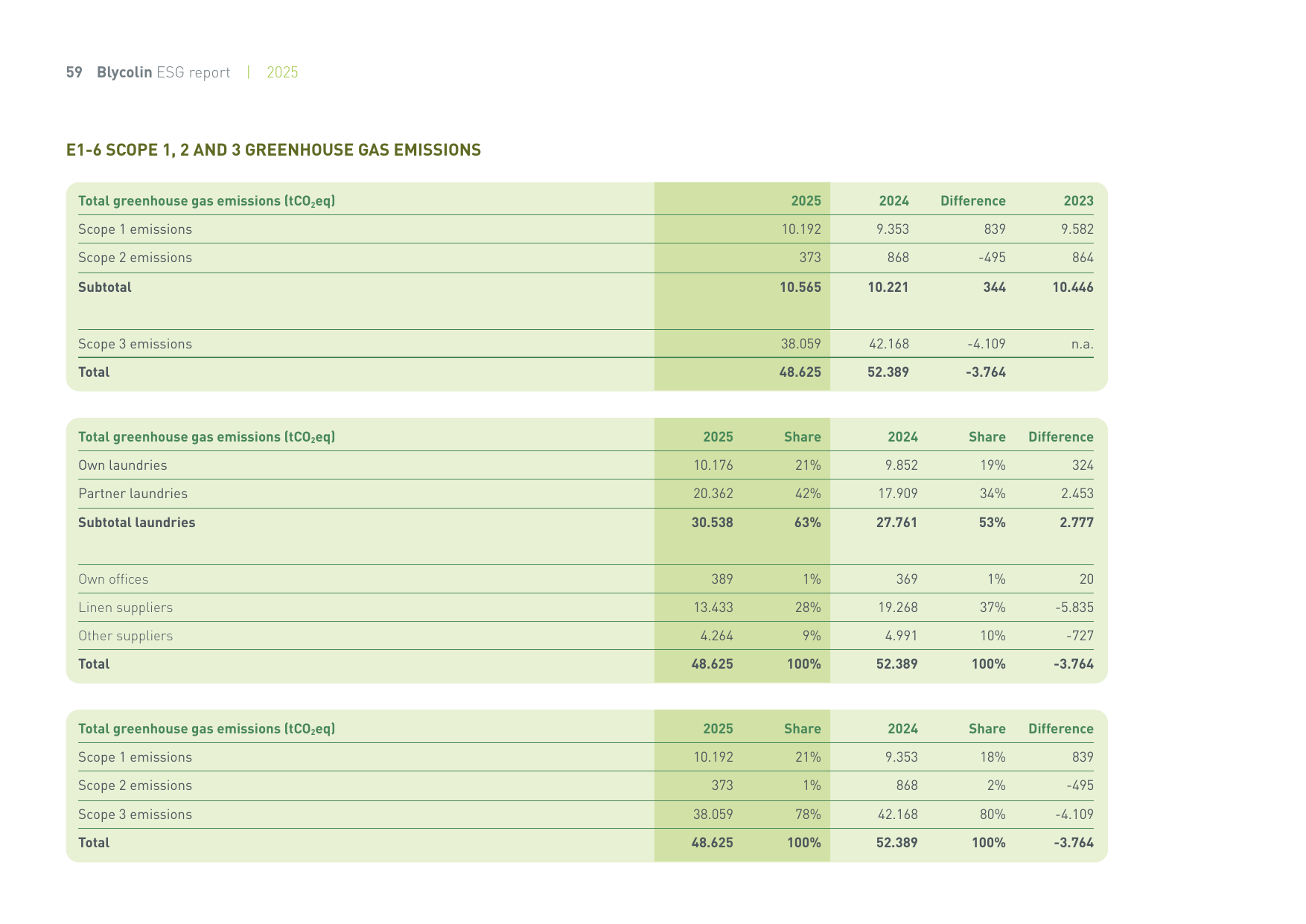Select the 80% share of Scope 3 in 2024
This screenshot has width=1306, height=924.
coord(993,815)
